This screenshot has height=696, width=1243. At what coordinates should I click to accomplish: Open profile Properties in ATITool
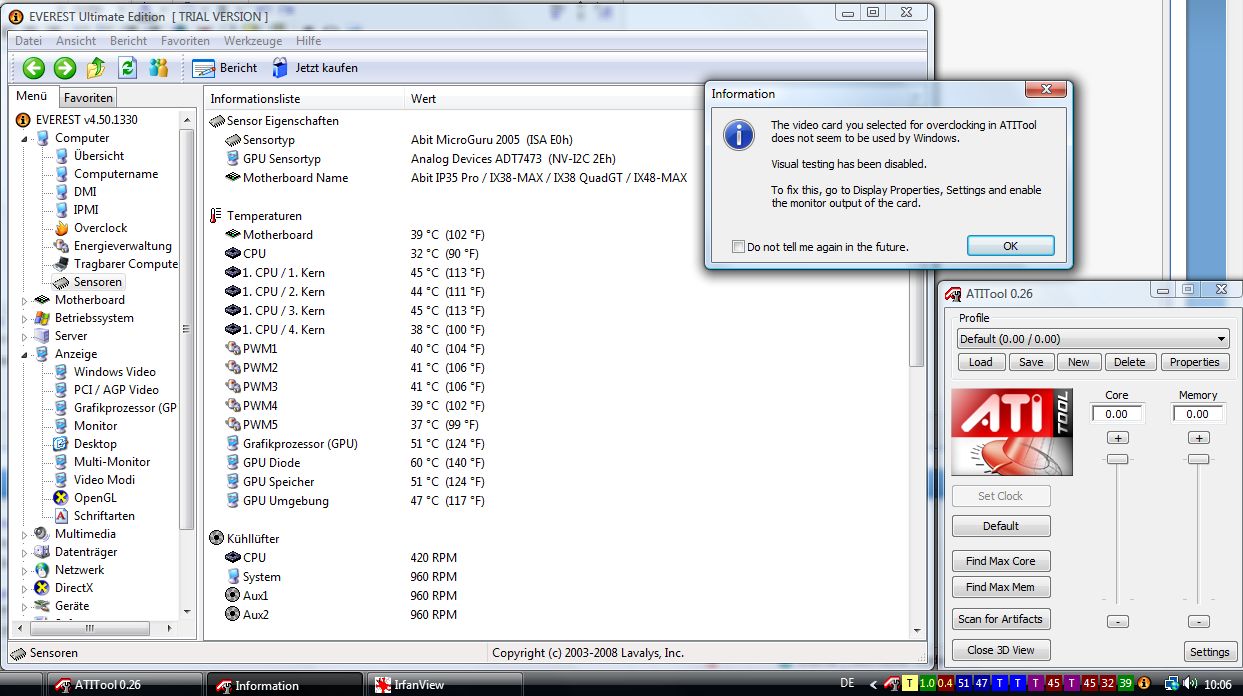click(1195, 362)
